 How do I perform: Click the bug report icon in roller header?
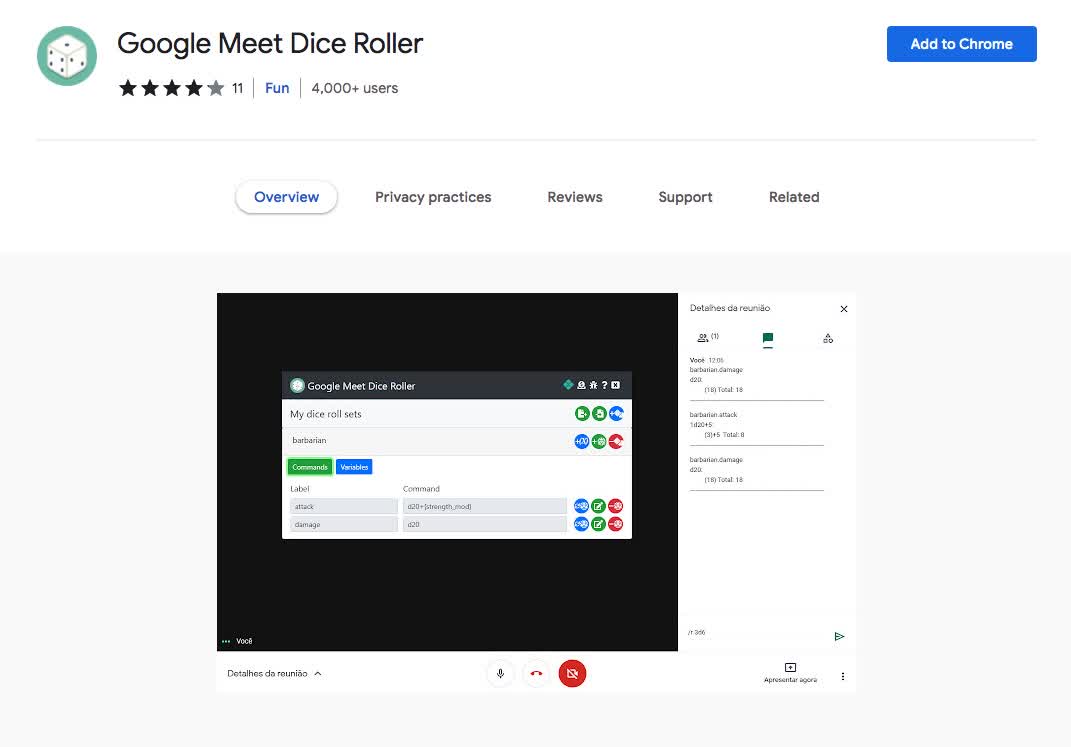pos(593,385)
